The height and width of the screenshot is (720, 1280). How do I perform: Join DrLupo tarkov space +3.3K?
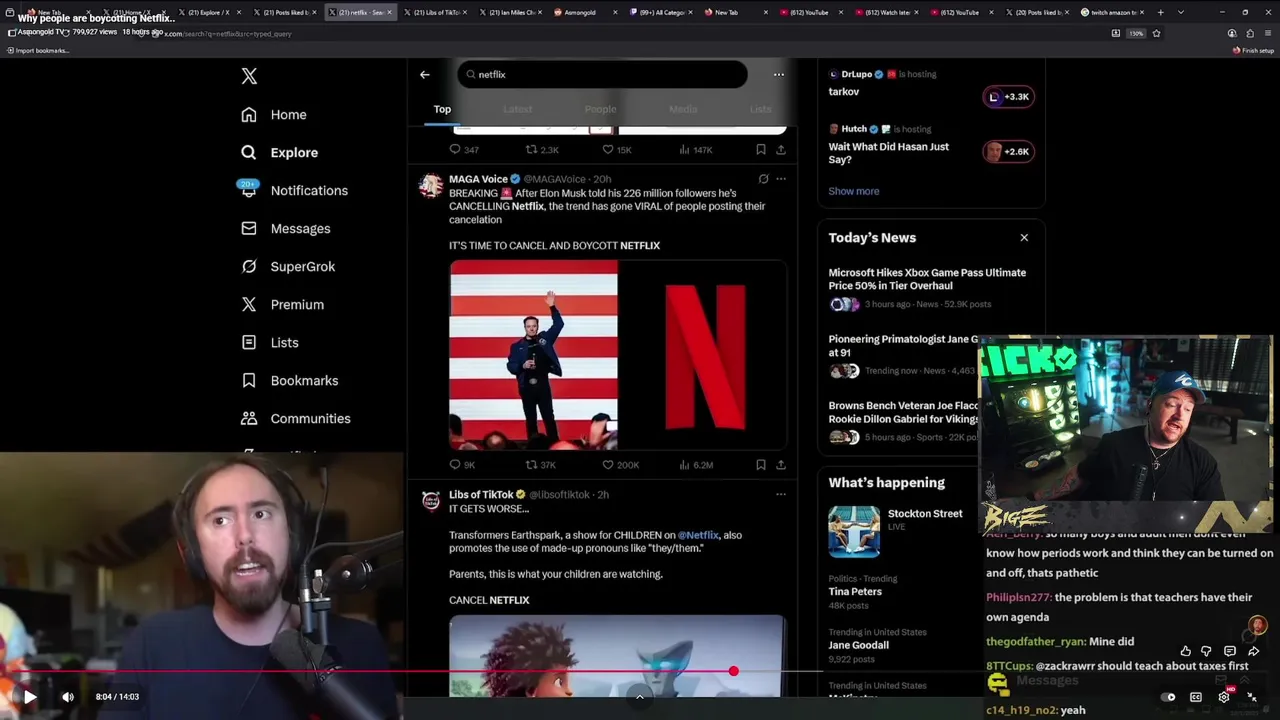1008,97
